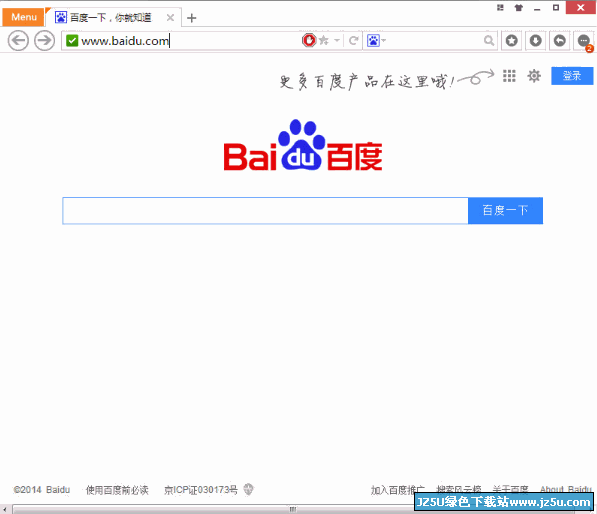This screenshot has width=597, height=514.
Task: Close the 百度一下 tab
Action: pyautogui.click(x=170, y=18)
